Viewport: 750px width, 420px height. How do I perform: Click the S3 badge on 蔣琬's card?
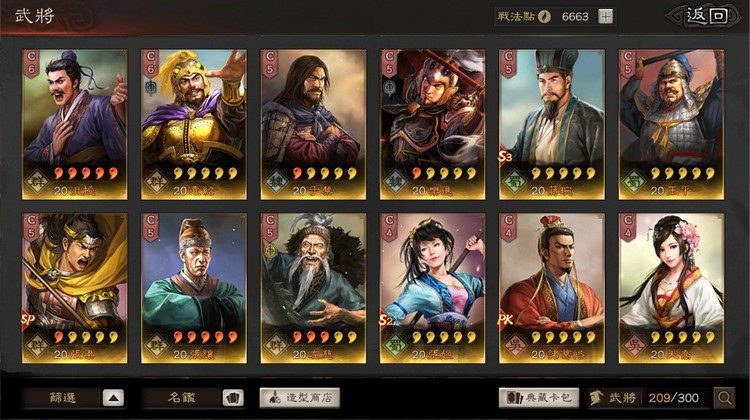(505, 155)
